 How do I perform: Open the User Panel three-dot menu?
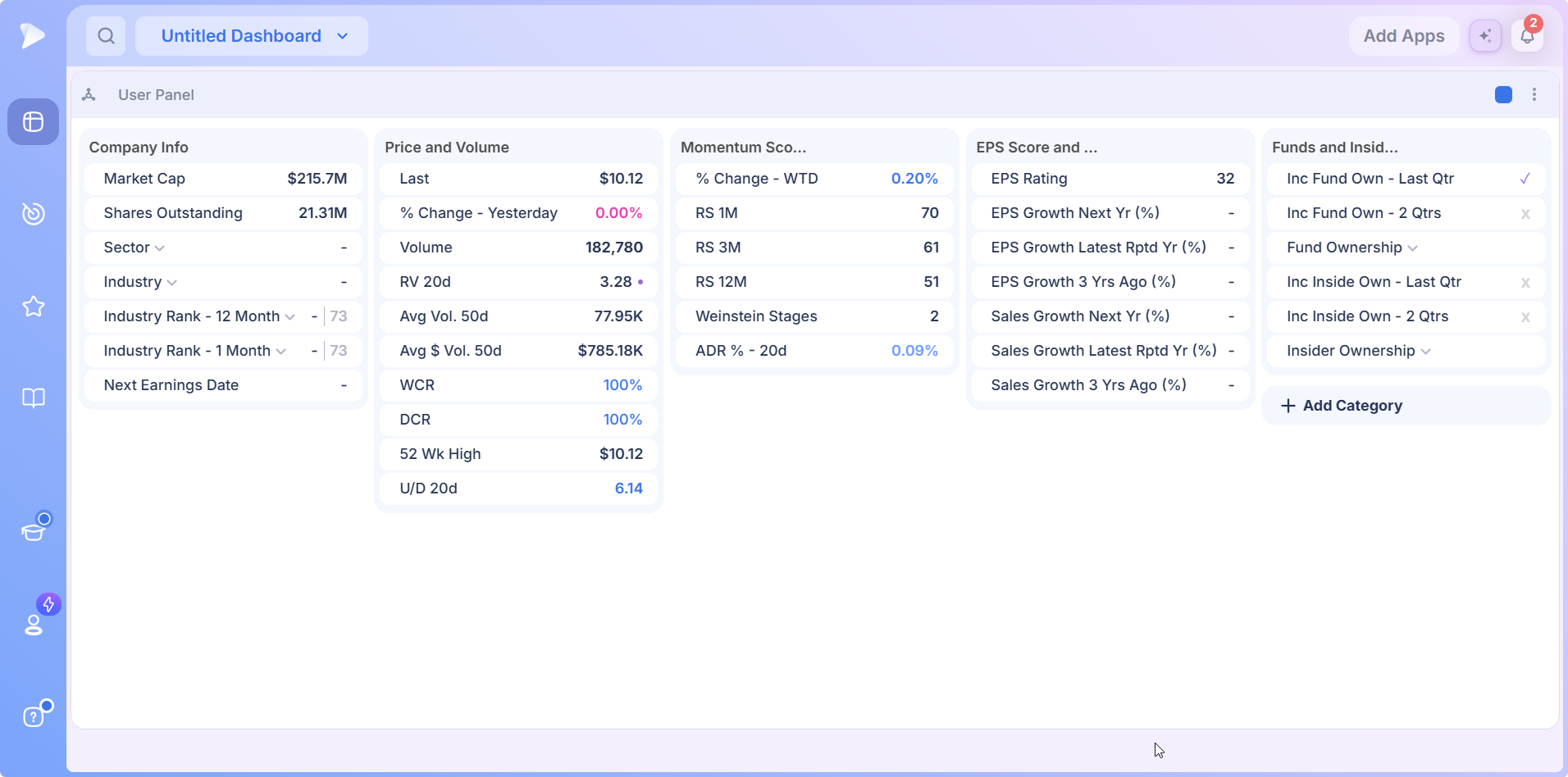1534,95
